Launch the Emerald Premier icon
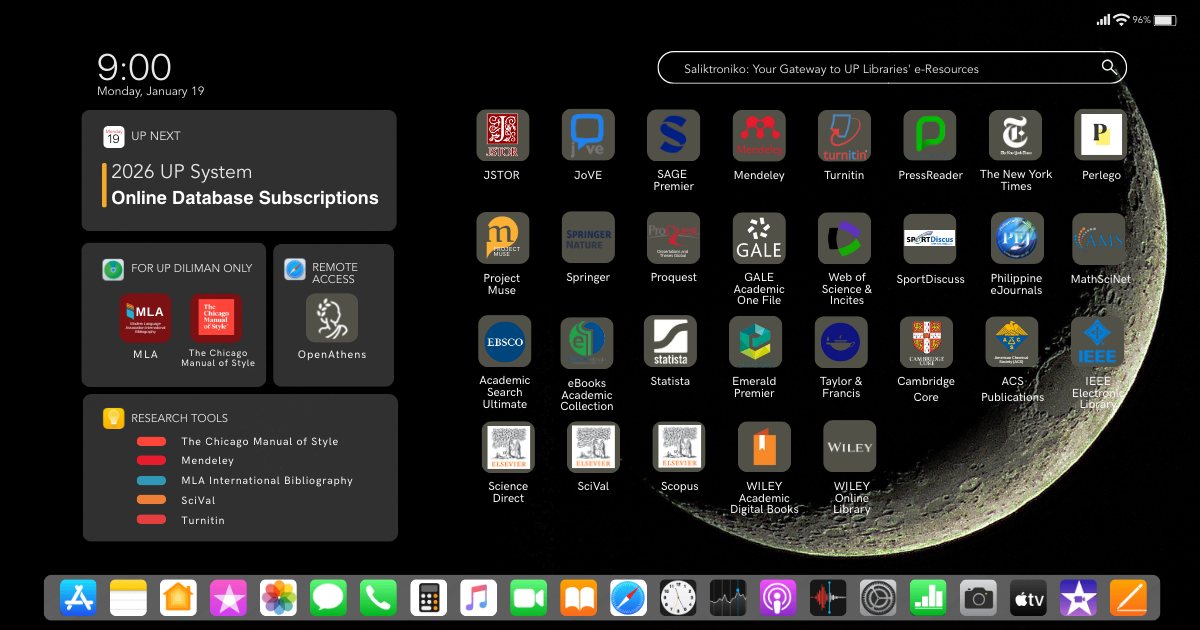Screen dimensions: 1200x630 click(755, 342)
